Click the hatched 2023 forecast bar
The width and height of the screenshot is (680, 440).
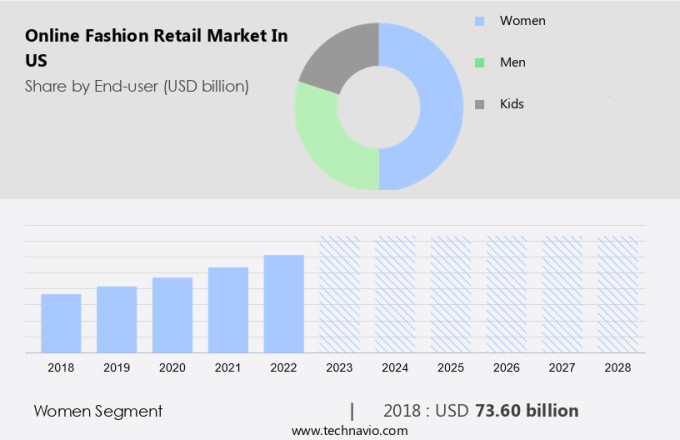[x=340, y=294]
